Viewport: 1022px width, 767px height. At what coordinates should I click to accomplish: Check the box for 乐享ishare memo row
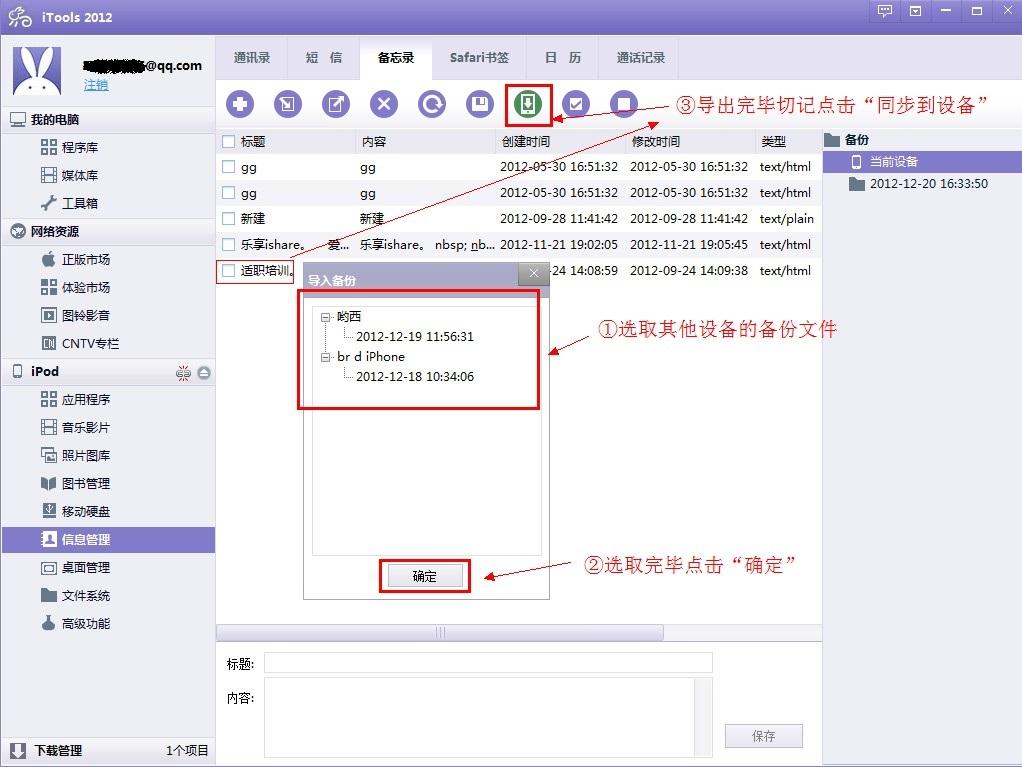coord(229,245)
